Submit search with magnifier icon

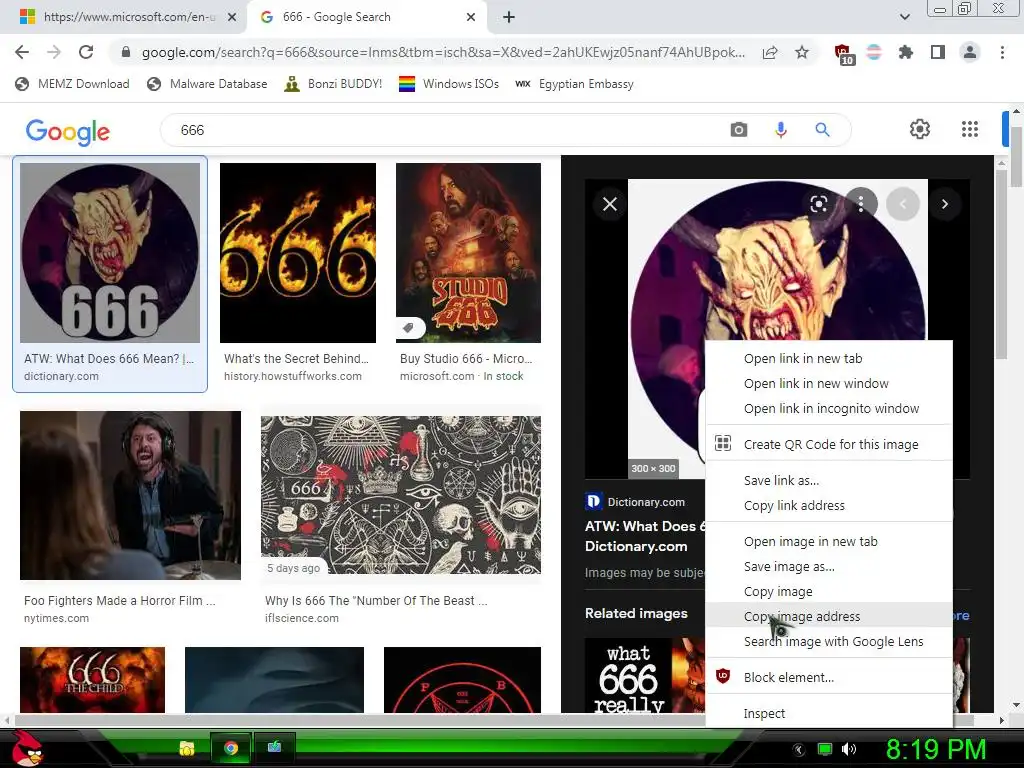(x=822, y=130)
